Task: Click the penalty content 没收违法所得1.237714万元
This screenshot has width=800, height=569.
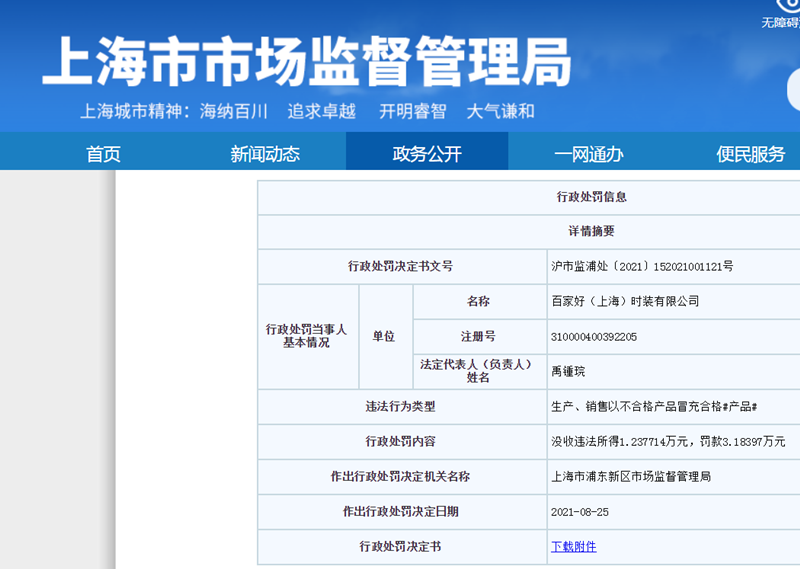Action: (619, 441)
